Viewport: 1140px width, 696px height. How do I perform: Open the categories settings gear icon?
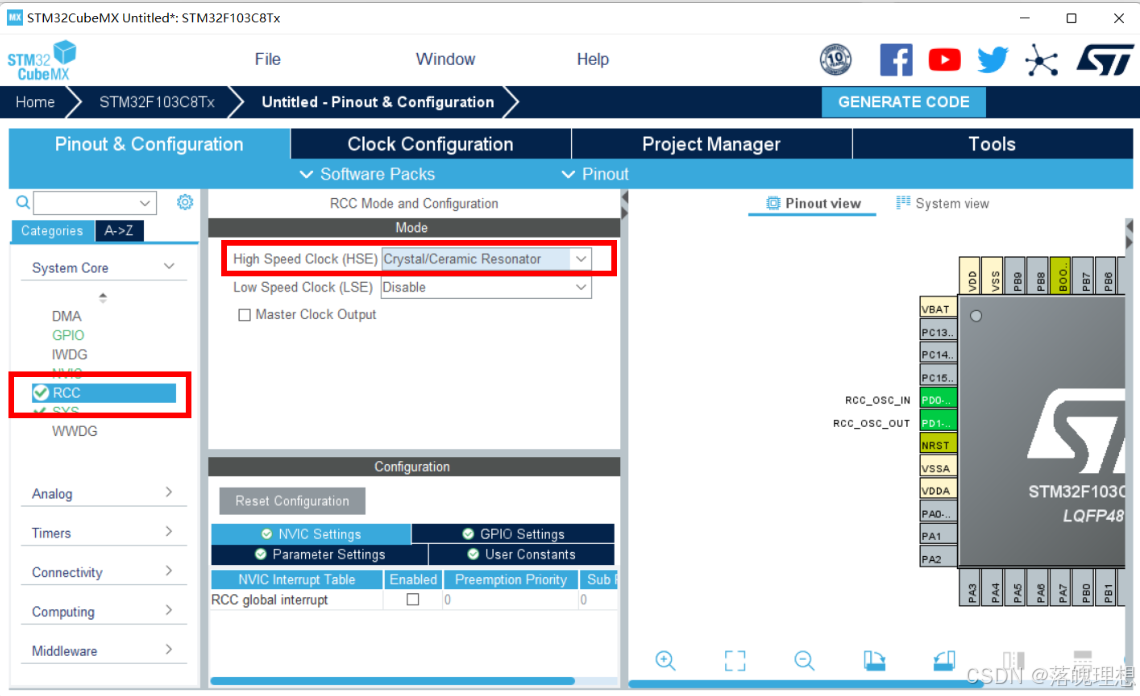point(185,202)
